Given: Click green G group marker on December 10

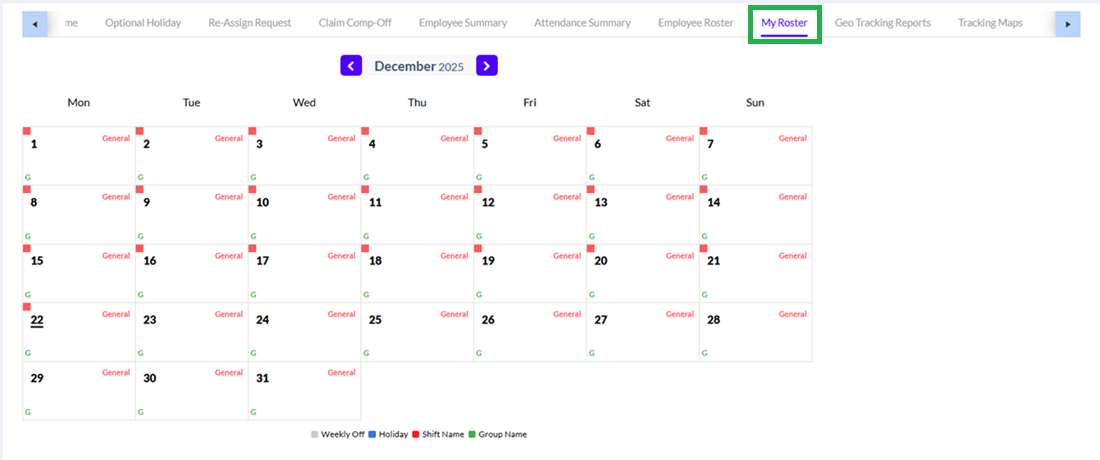Looking at the screenshot, I should 253,236.
